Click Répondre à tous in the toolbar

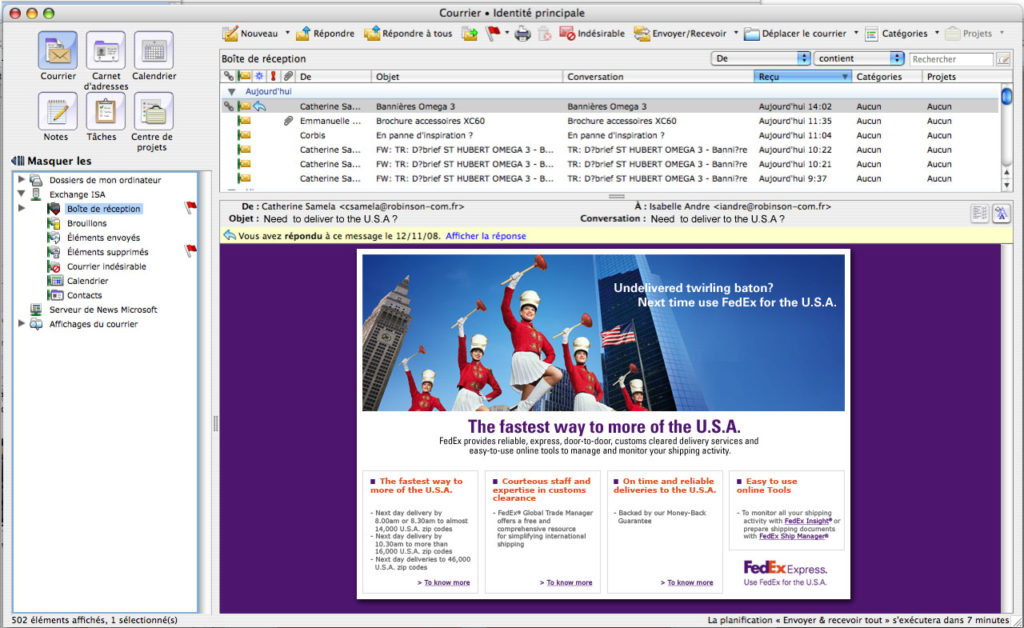coord(408,33)
